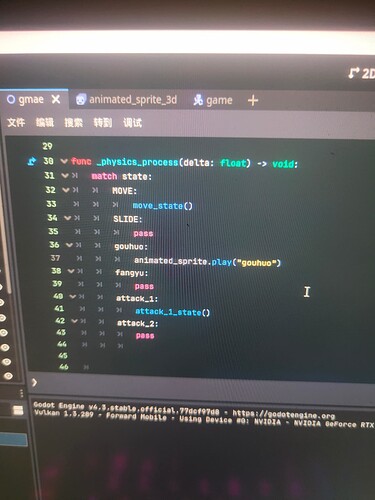Click the animated_sprite_3d tab icon

point(80,99)
